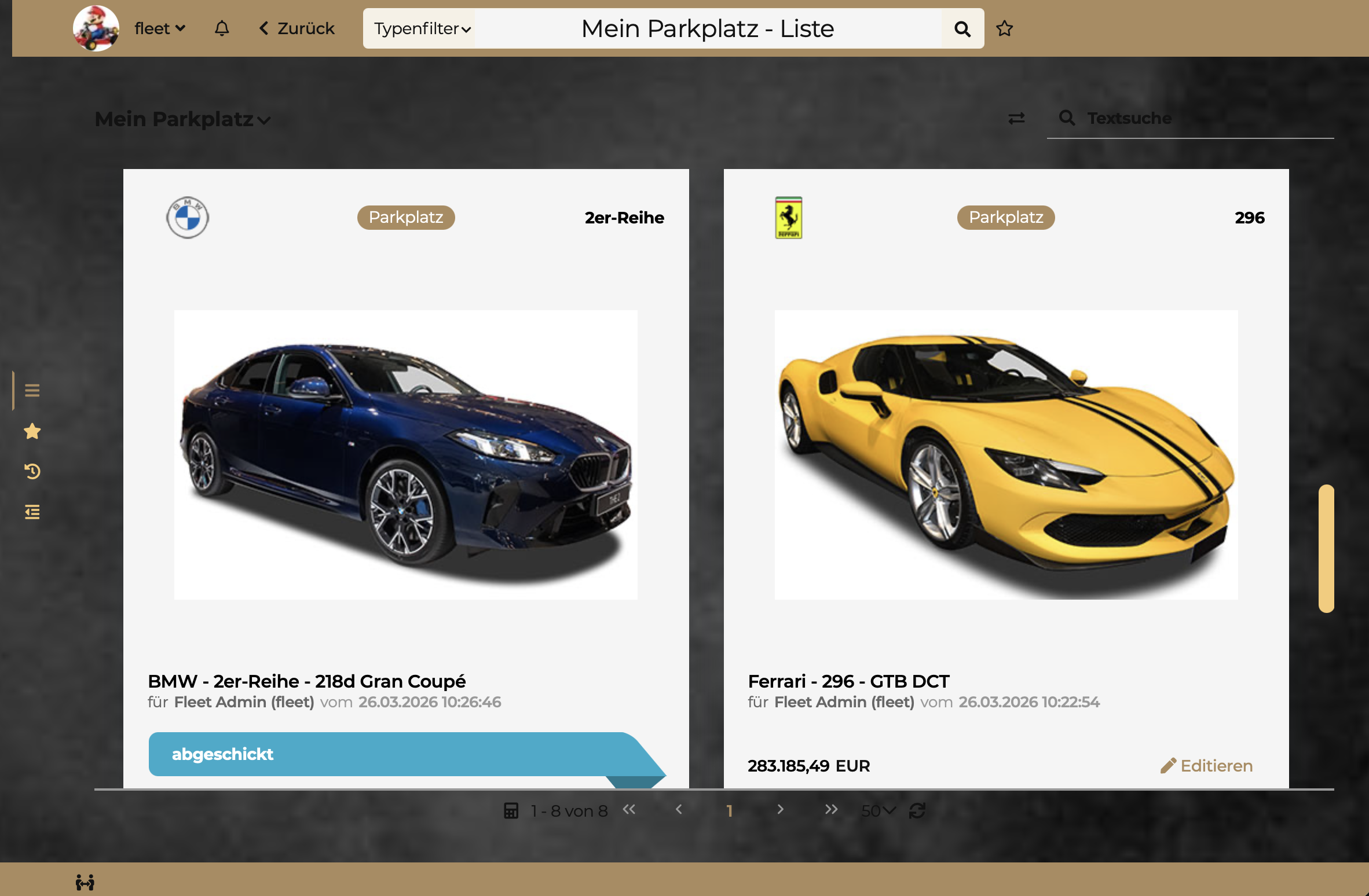
Task: Click the 1 - 8 von 8 count
Action: (569, 811)
